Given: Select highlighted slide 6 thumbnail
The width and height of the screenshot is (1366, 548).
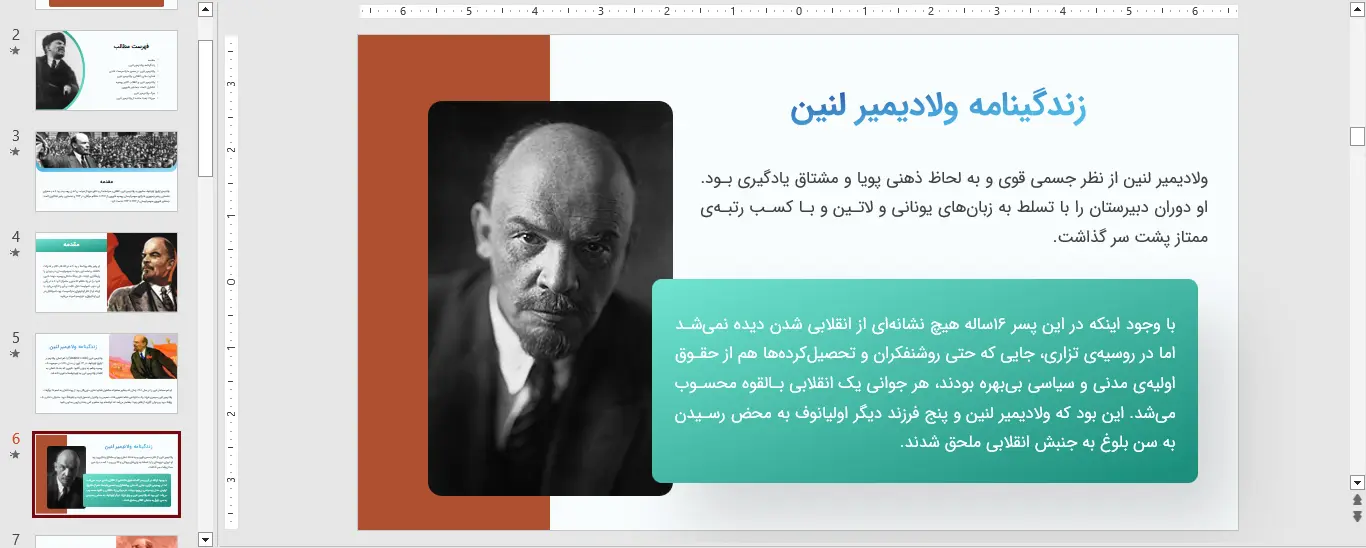Looking at the screenshot, I should click(106, 474).
